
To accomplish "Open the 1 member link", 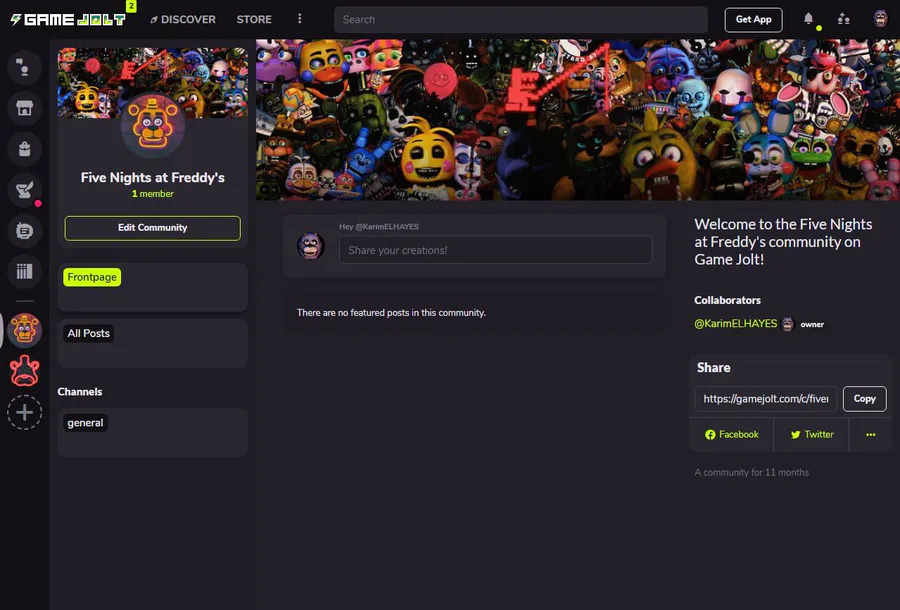I will pos(153,194).
